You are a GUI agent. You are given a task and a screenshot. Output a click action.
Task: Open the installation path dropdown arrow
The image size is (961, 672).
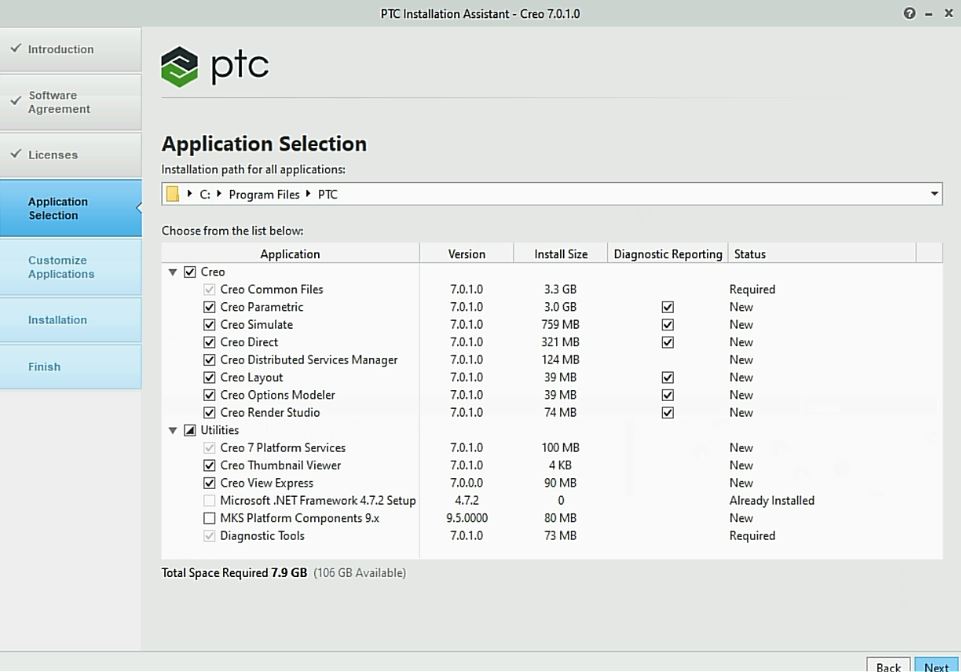point(934,194)
